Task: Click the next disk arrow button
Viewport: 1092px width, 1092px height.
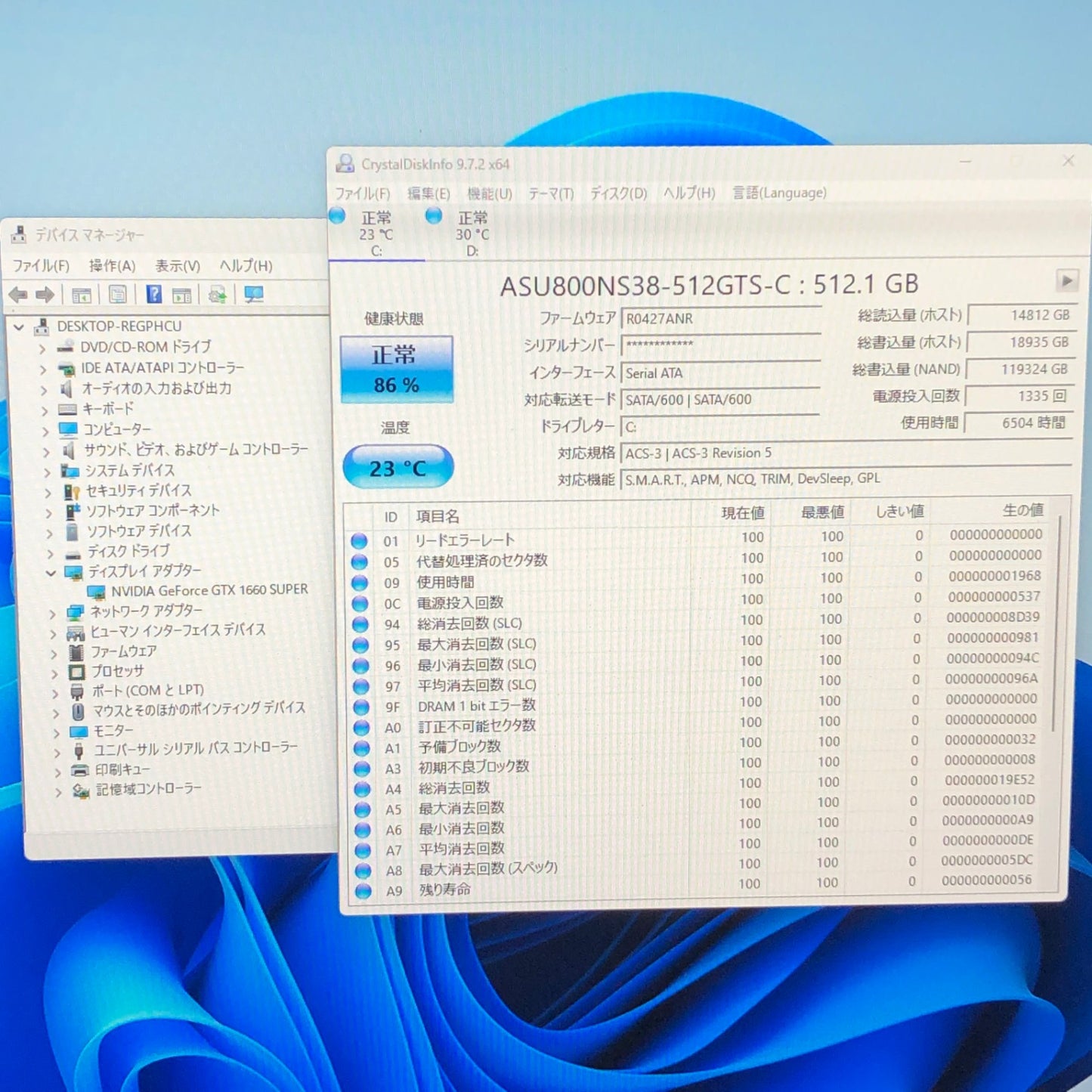Action: (x=1066, y=281)
